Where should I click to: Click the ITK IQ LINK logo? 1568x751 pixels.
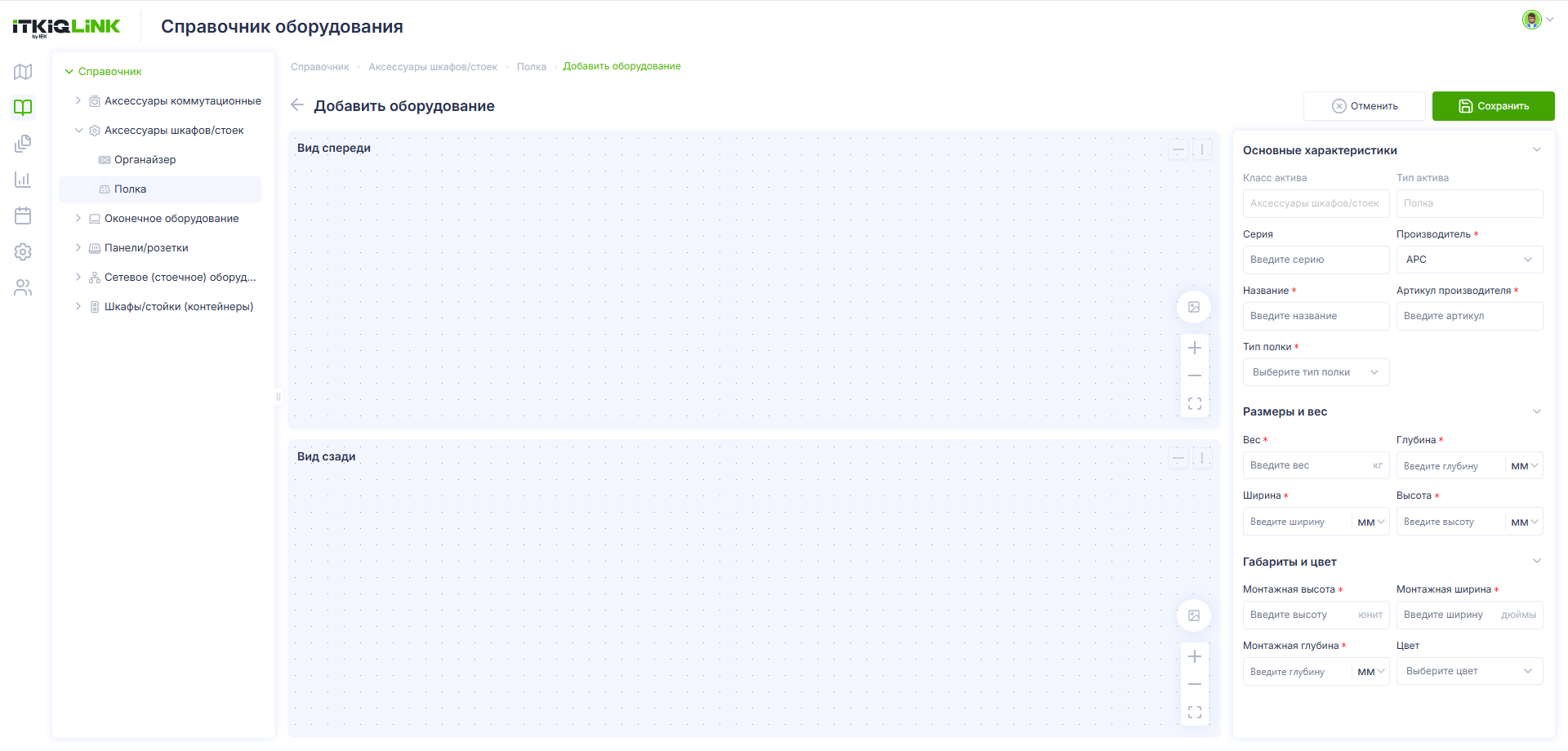(x=66, y=27)
